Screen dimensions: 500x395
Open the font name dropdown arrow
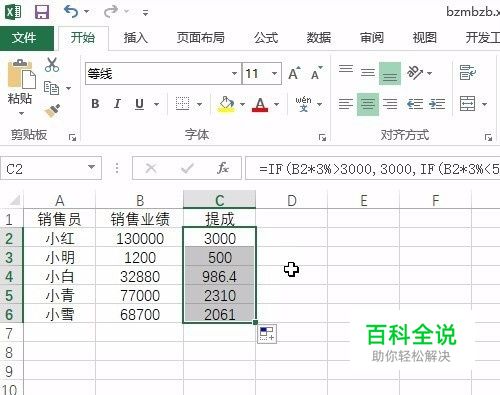click(x=234, y=73)
